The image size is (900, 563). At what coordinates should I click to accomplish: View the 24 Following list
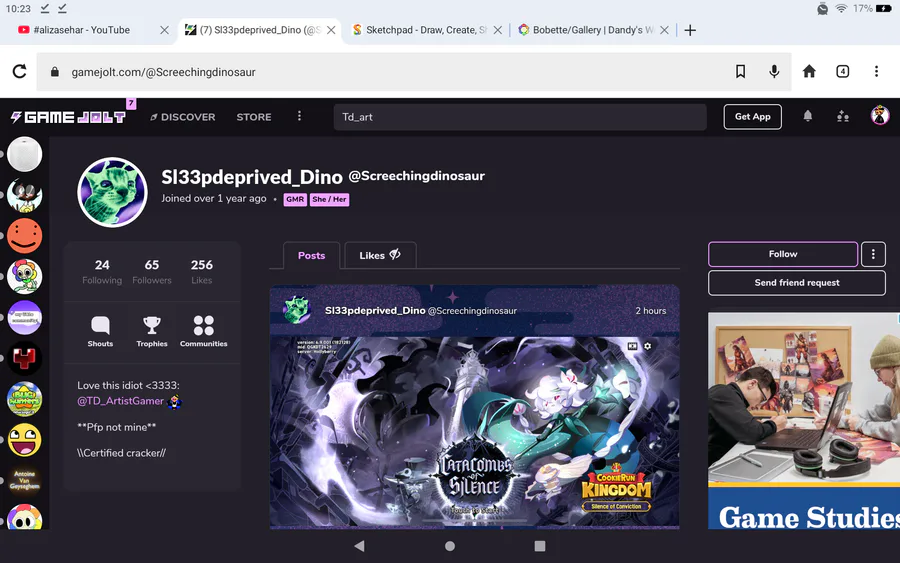(x=102, y=271)
